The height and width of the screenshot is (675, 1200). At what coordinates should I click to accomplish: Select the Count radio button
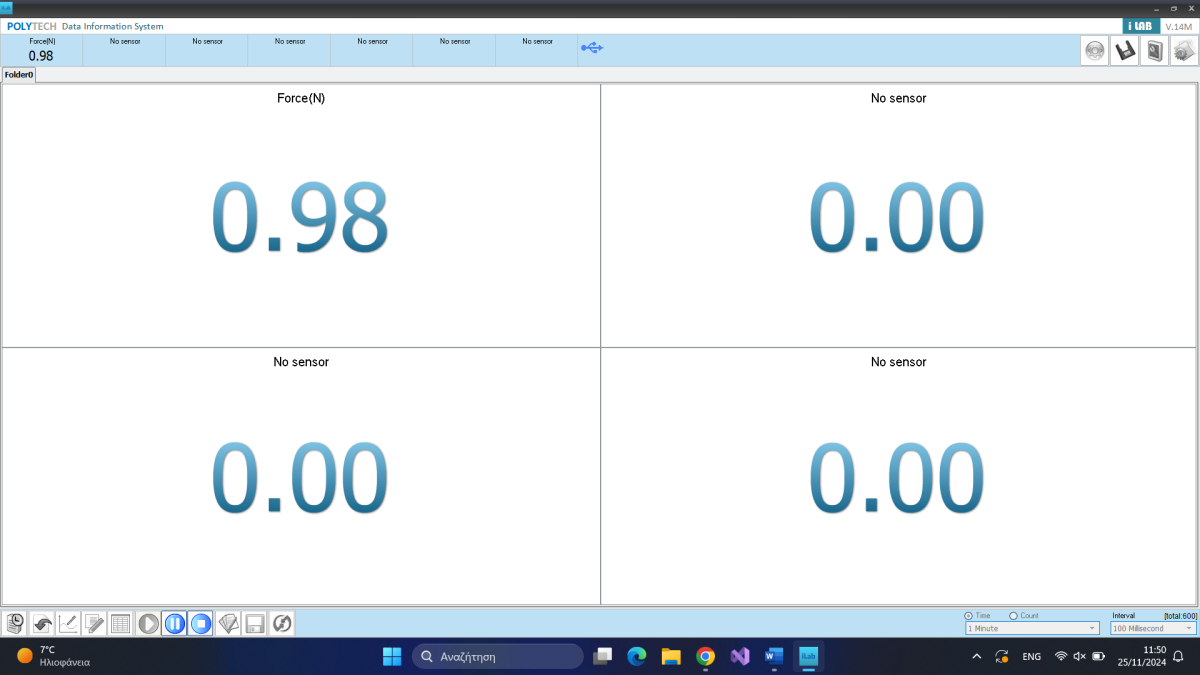click(1013, 616)
